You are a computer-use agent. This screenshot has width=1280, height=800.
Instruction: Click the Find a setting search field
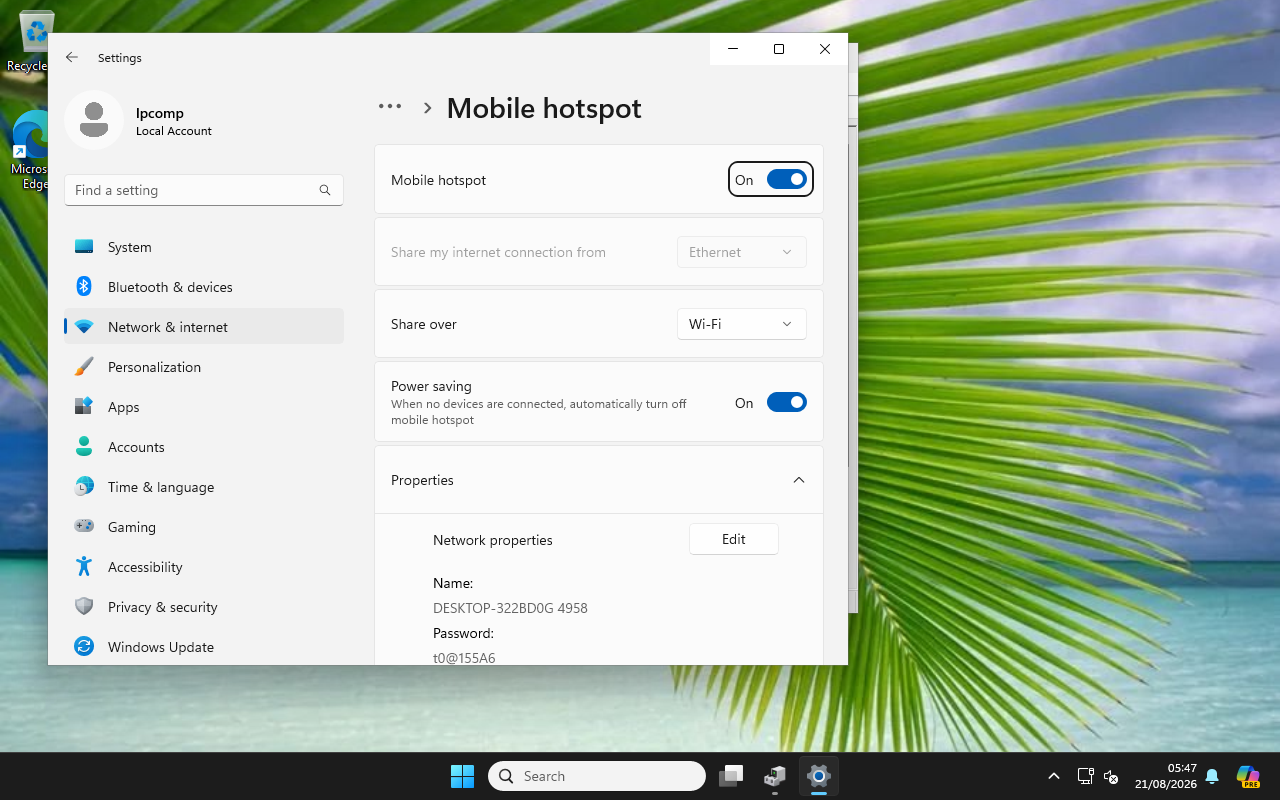pyautogui.click(x=204, y=190)
